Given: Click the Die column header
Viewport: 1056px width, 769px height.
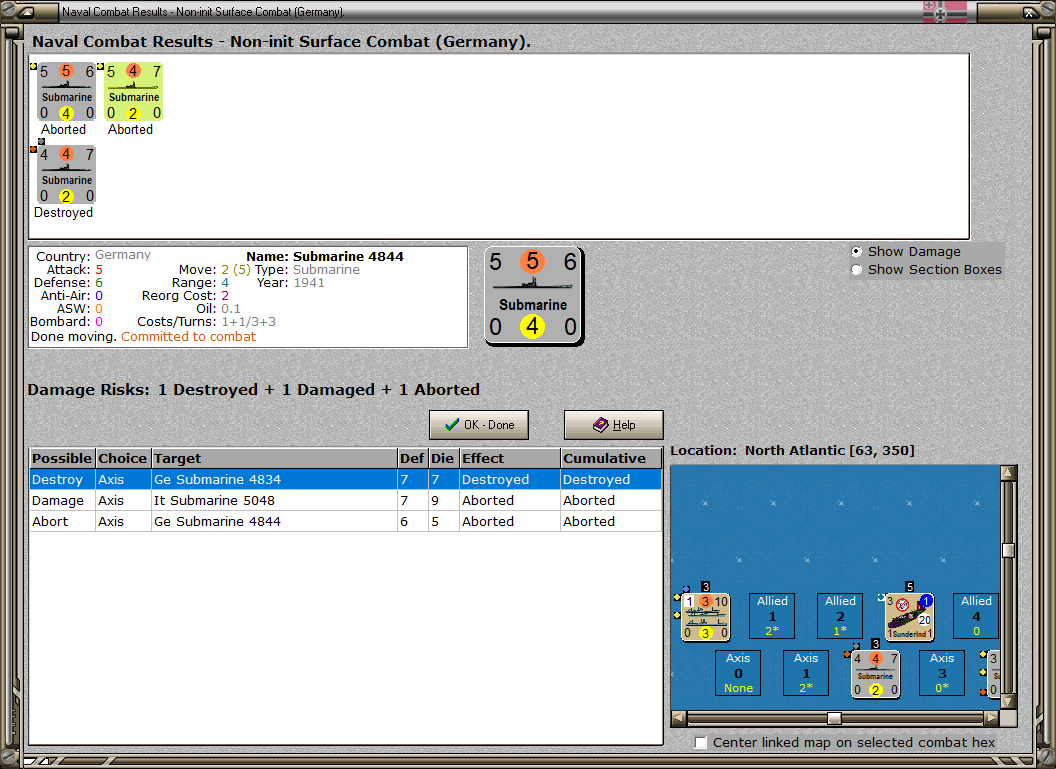Looking at the screenshot, I should pos(443,459).
